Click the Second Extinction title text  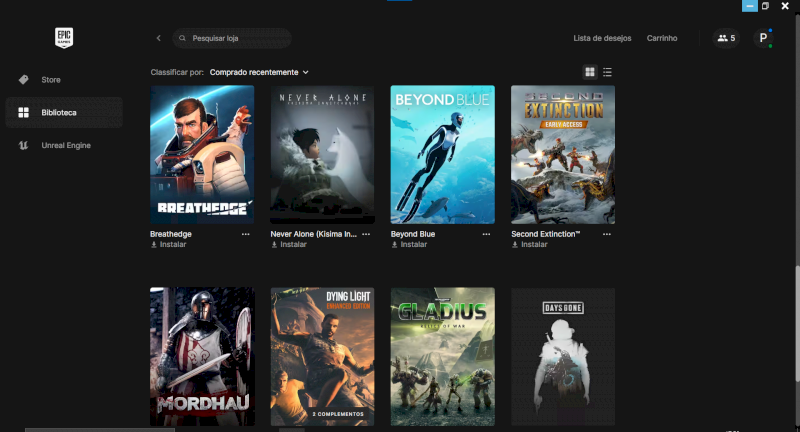[545, 234]
